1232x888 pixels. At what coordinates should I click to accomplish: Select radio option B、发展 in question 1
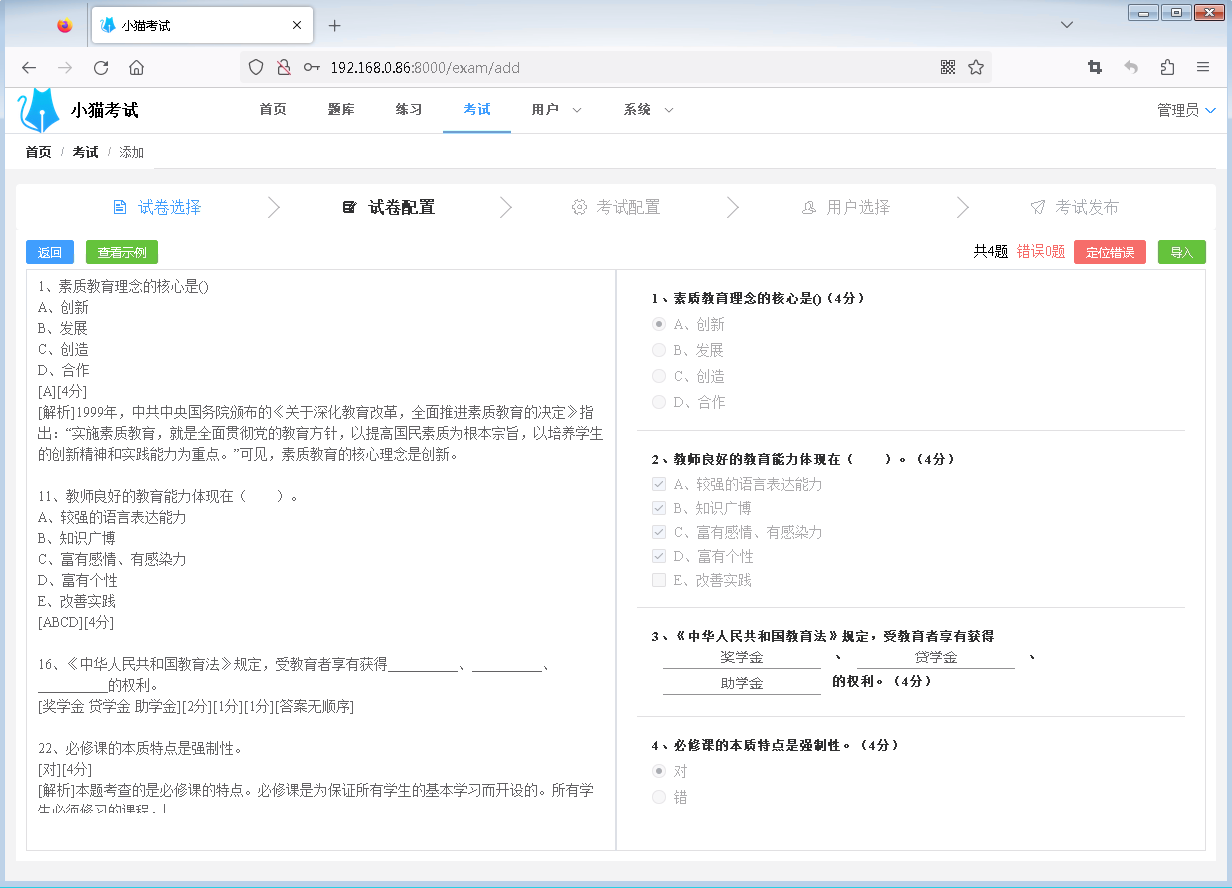[659, 349]
